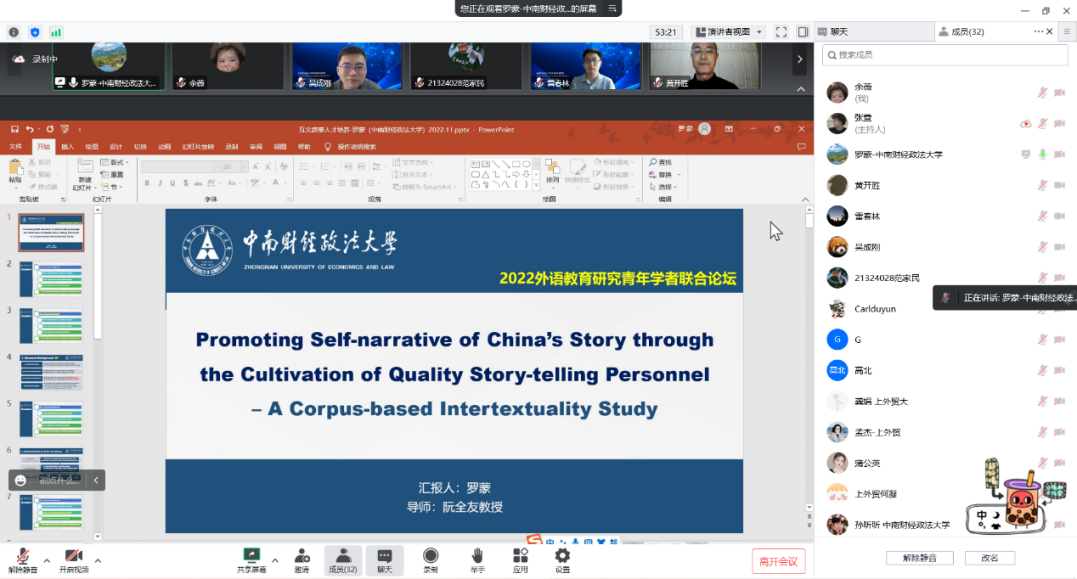Open the three-dot more options in members panel
This screenshot has height=579, width=1077.
1038,32
